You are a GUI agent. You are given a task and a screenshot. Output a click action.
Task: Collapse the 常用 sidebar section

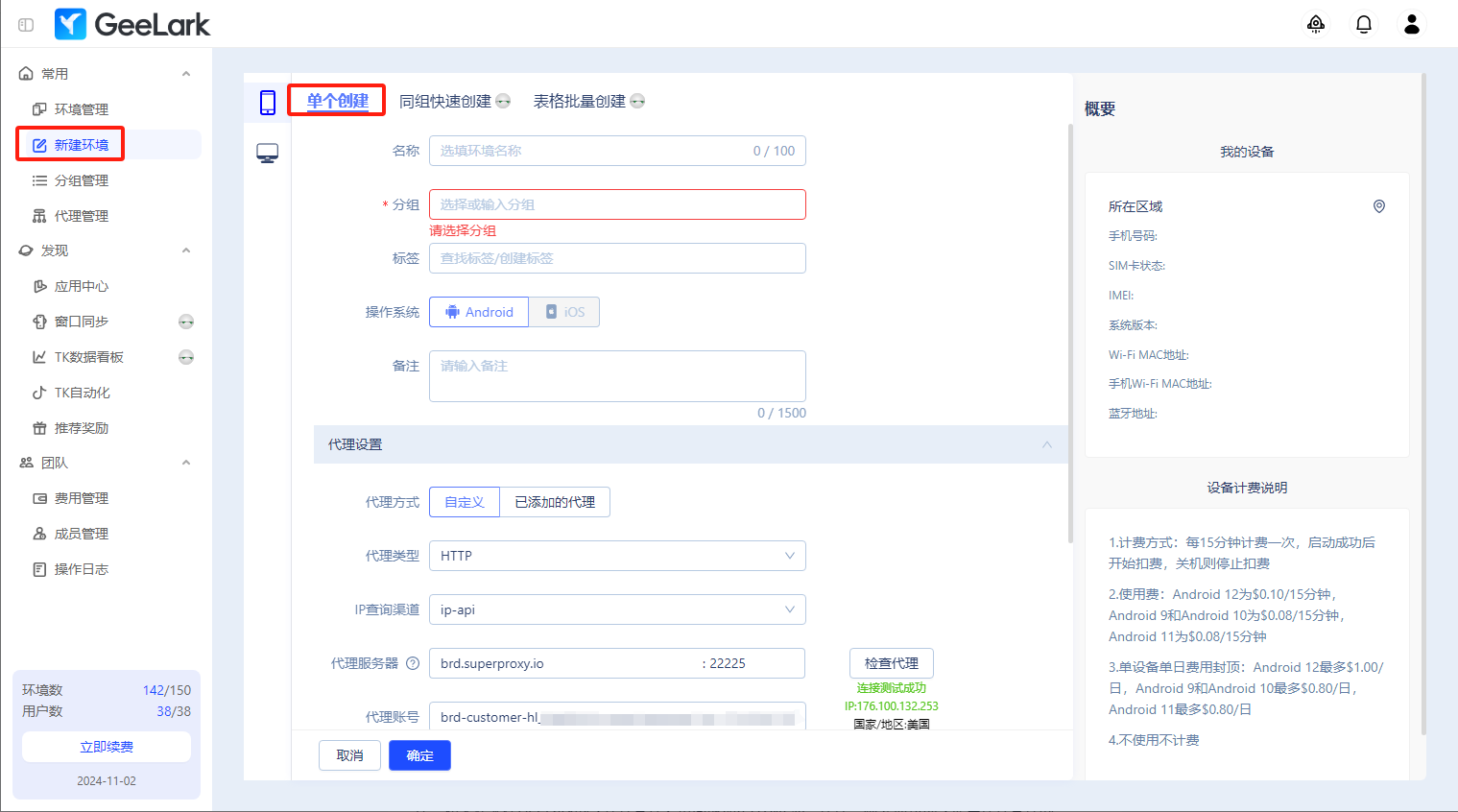pyautogui.click(x=186, y=74)
